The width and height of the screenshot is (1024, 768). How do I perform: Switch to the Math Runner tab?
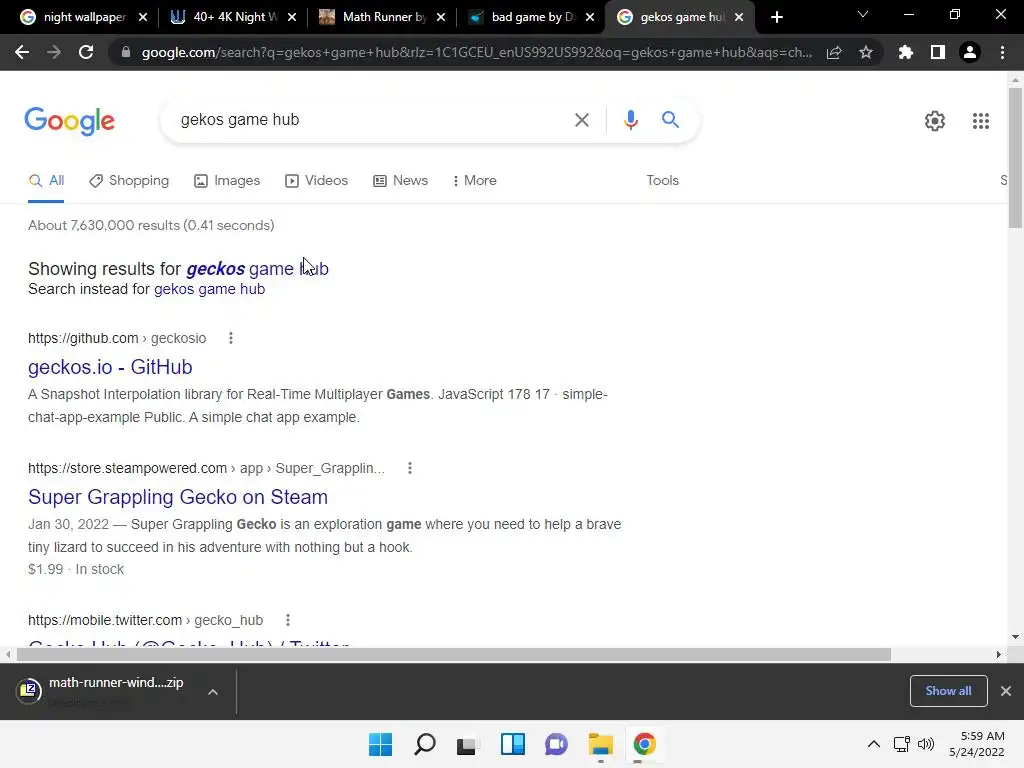pos(381,17)
